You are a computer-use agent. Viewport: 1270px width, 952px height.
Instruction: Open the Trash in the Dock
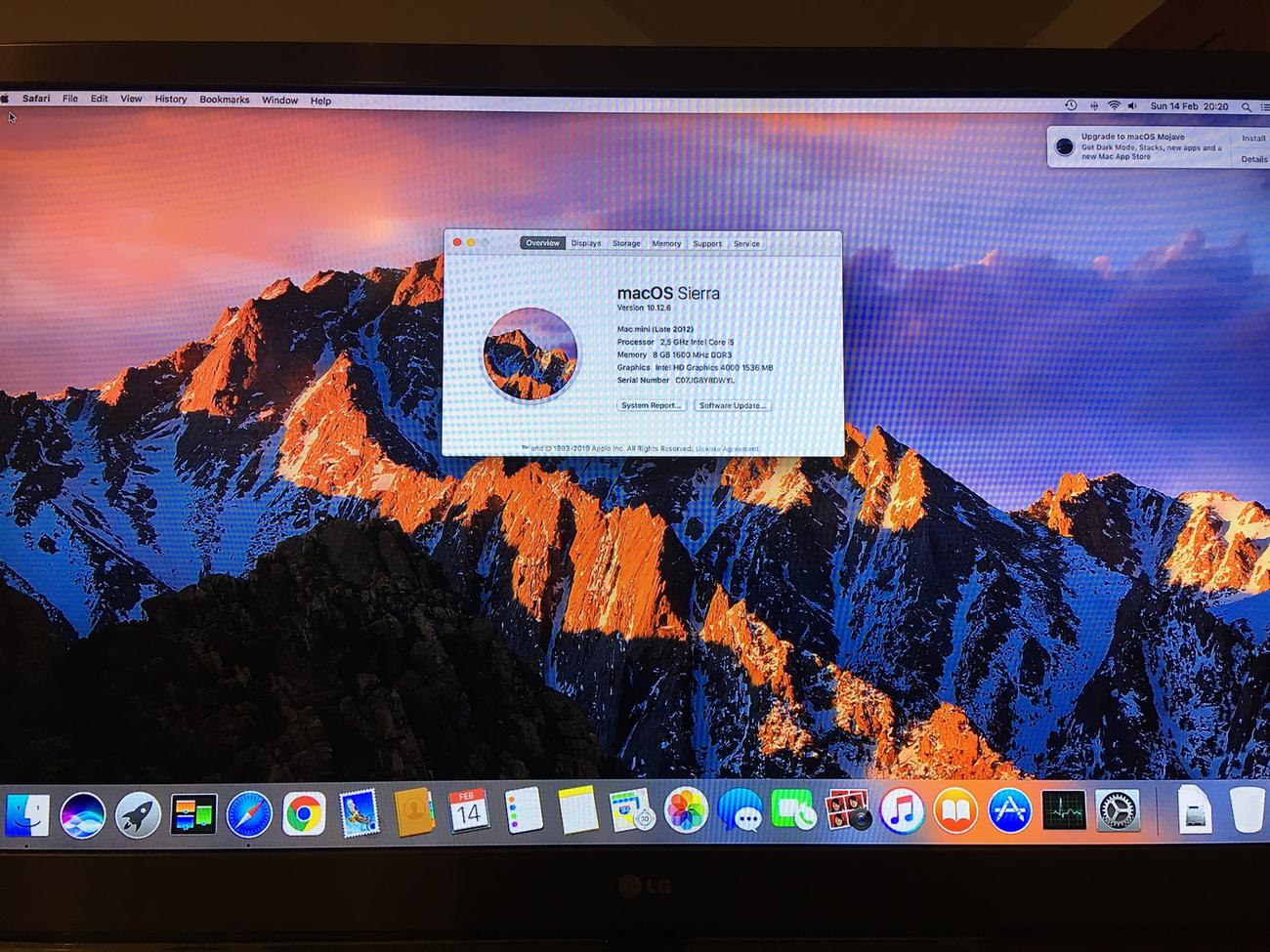[x=1247, y=809]
